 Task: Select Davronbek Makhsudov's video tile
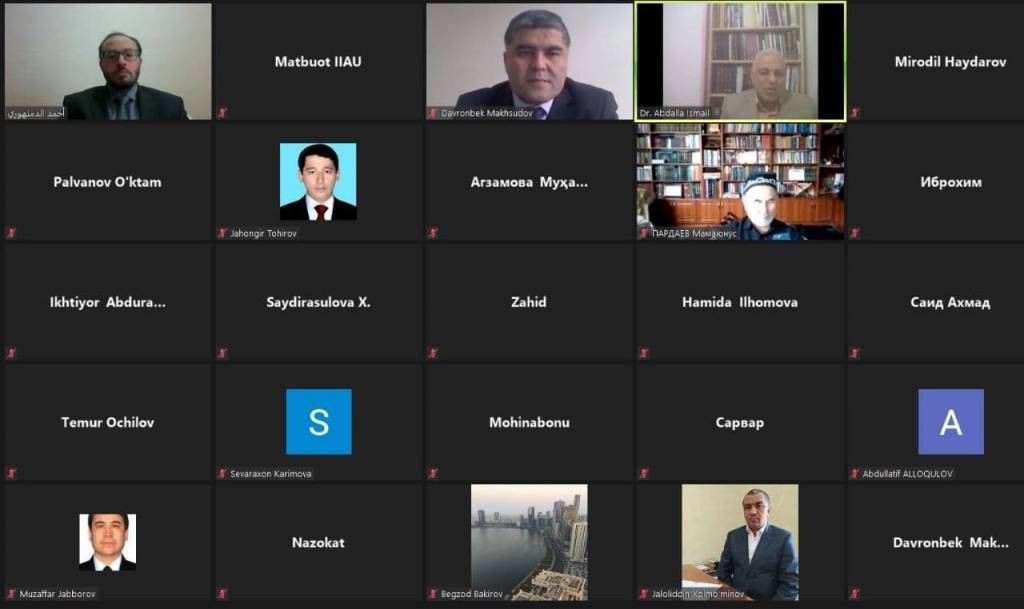[529, 61]
